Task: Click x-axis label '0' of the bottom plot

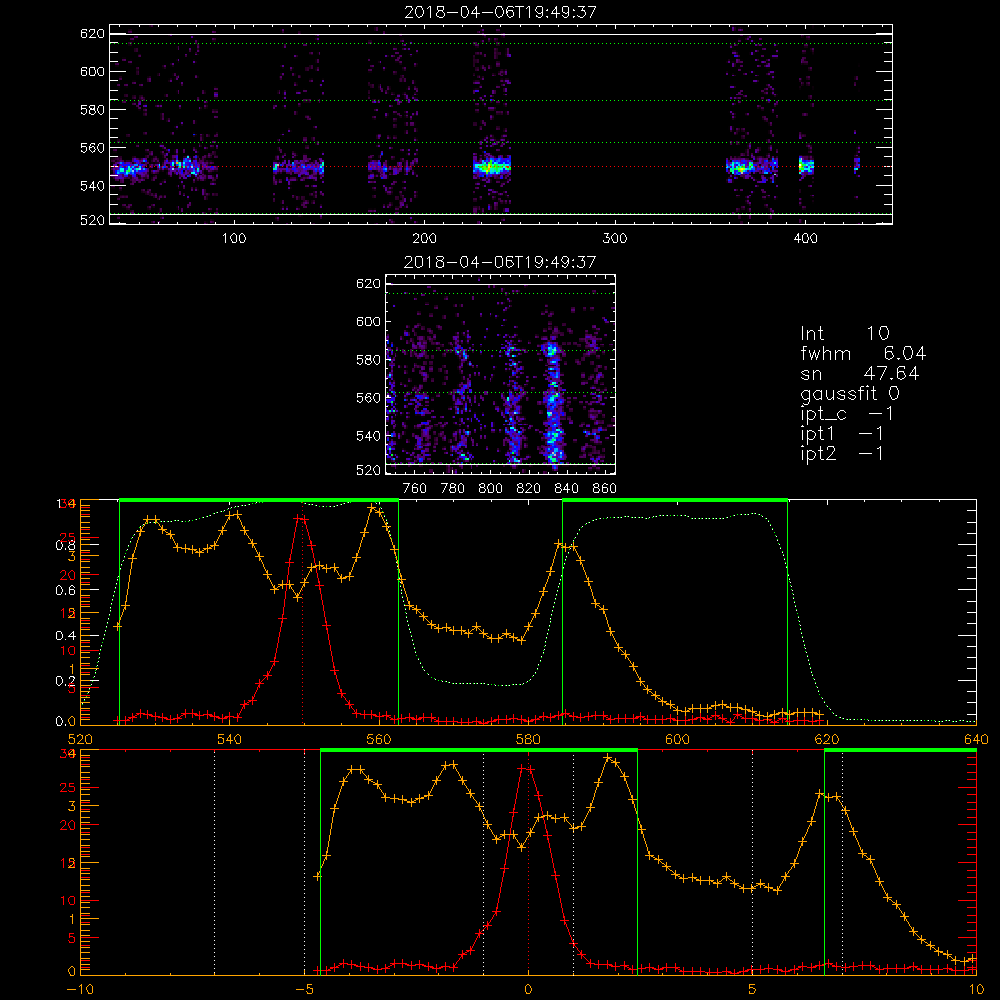Action: click(528, 989)
